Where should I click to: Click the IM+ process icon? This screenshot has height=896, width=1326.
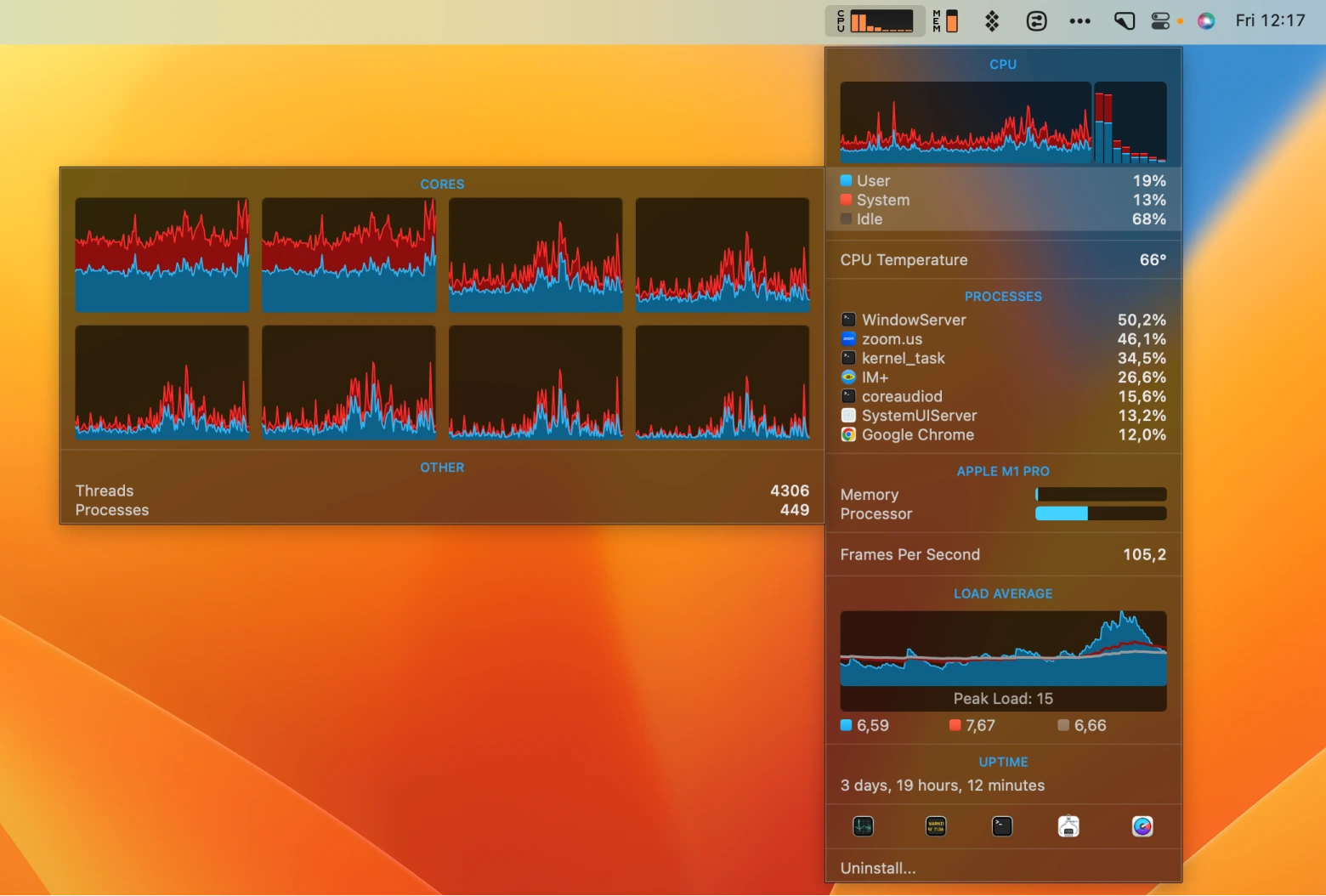coord(848,377)
